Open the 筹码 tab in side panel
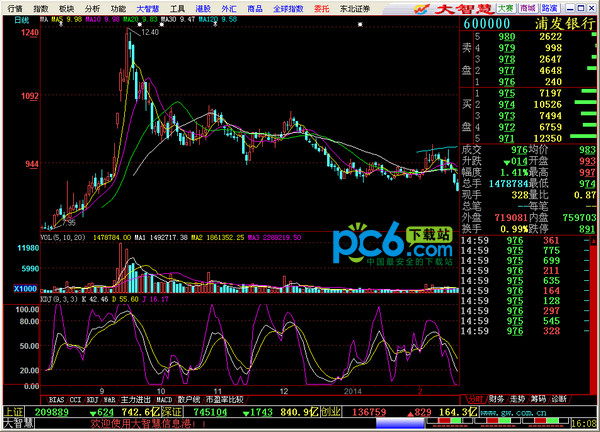 (x=537, y=398)
